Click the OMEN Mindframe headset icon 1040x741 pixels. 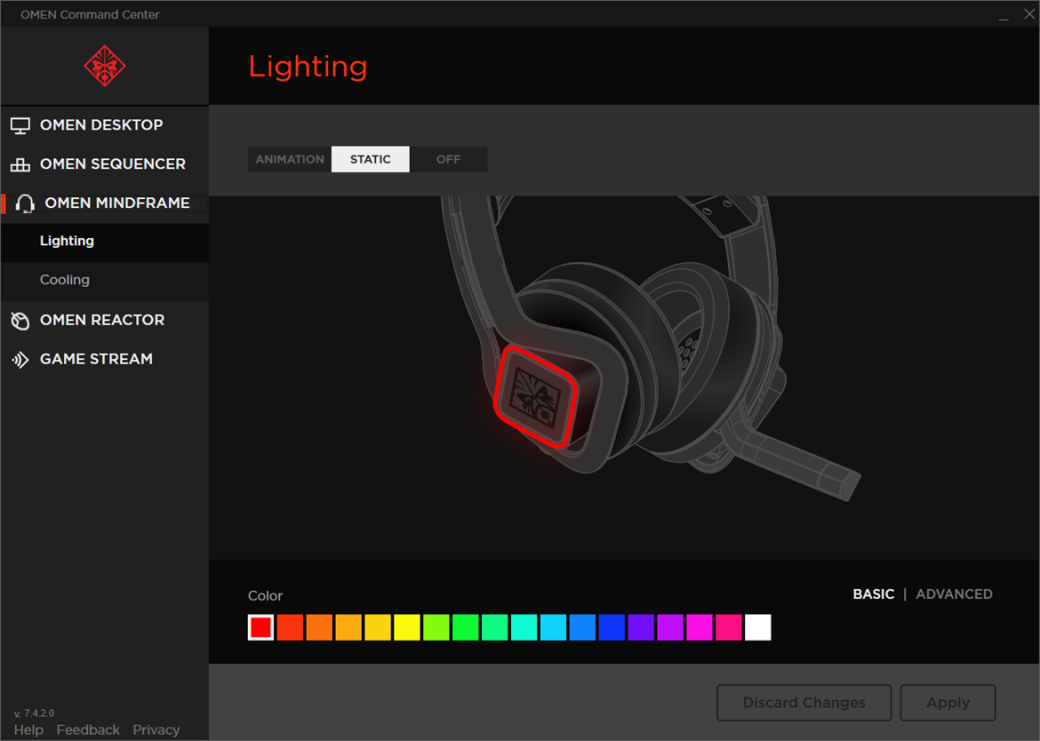click(x=26, y=204)
